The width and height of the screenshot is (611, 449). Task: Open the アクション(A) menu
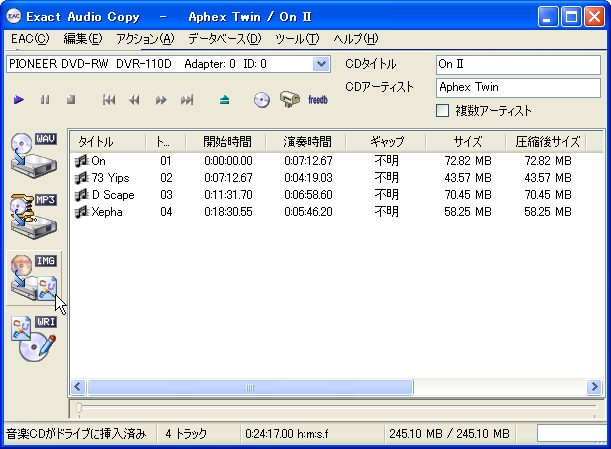click(145, 39)
